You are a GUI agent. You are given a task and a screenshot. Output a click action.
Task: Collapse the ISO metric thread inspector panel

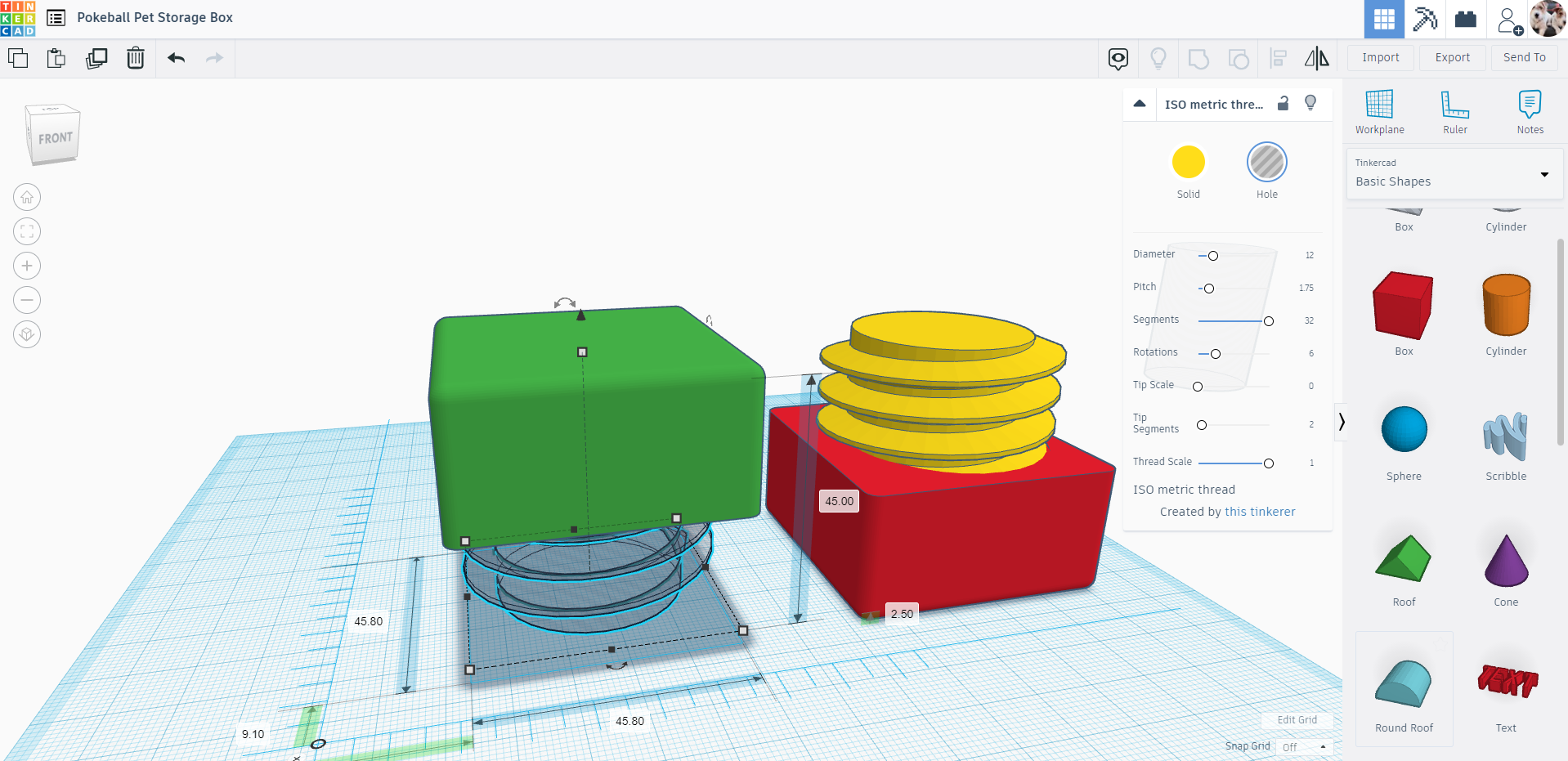(1140, 104)
